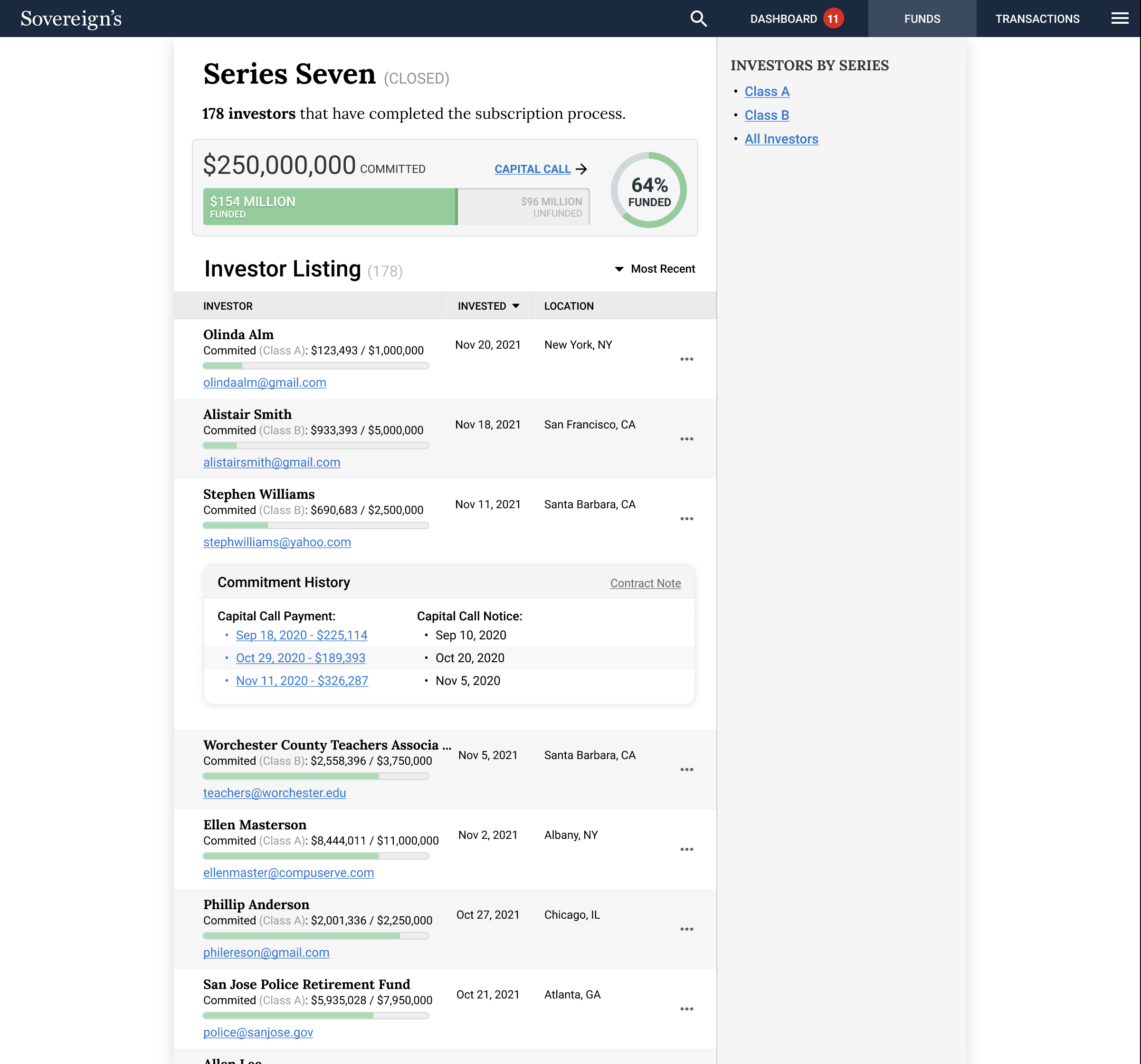Switch to the Funds tab
Viewport: 1141px width, 1064px height.
pos(922,19)
